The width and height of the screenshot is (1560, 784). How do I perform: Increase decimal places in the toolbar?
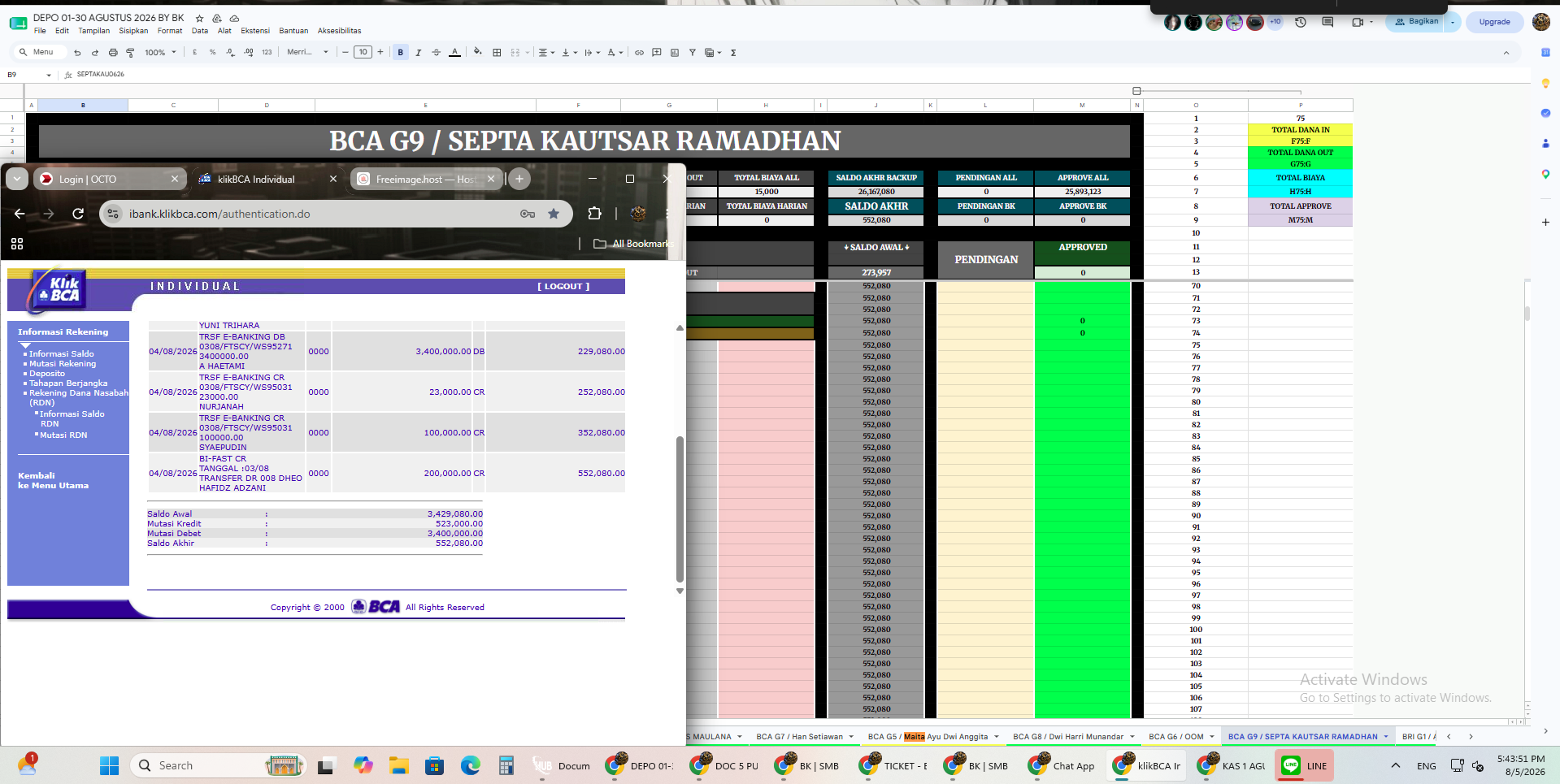point(249,52)
